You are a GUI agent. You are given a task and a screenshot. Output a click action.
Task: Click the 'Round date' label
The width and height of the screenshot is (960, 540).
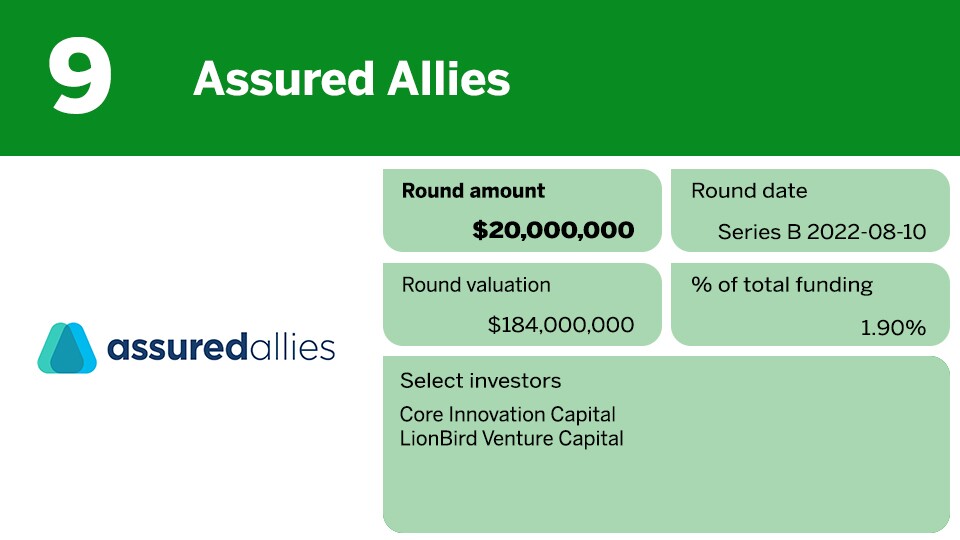point(749,191)
